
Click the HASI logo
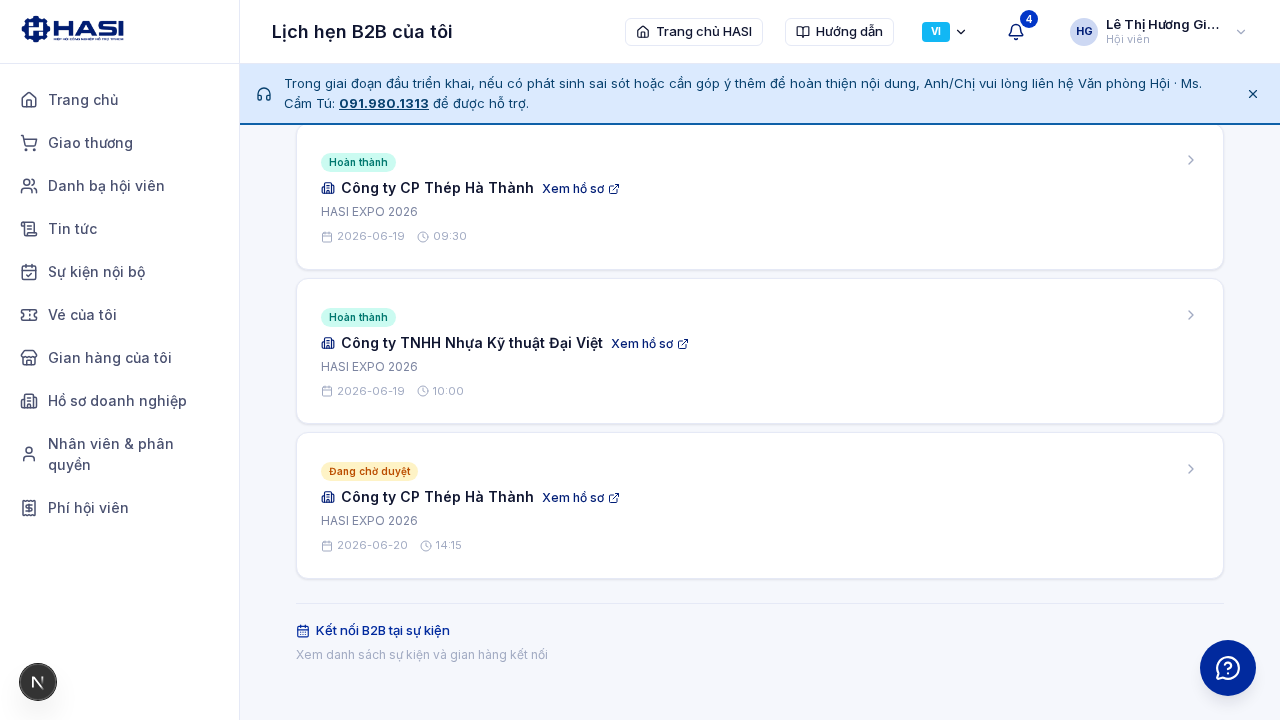coord(73,29)
